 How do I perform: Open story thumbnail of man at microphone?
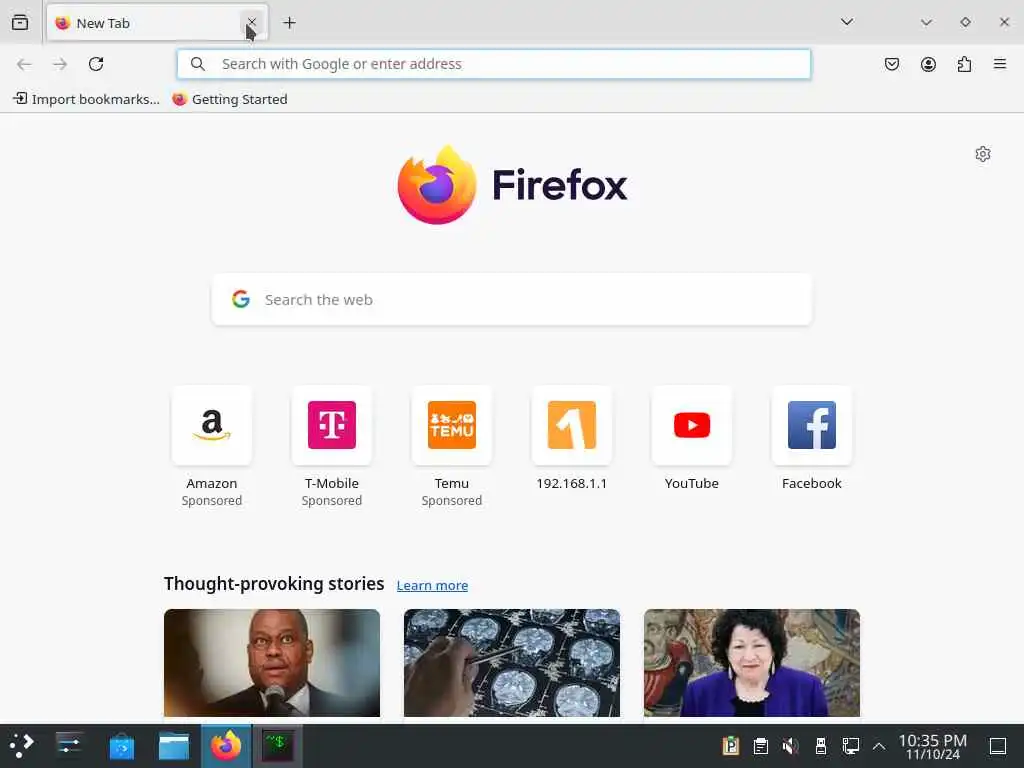click(272, 663)
